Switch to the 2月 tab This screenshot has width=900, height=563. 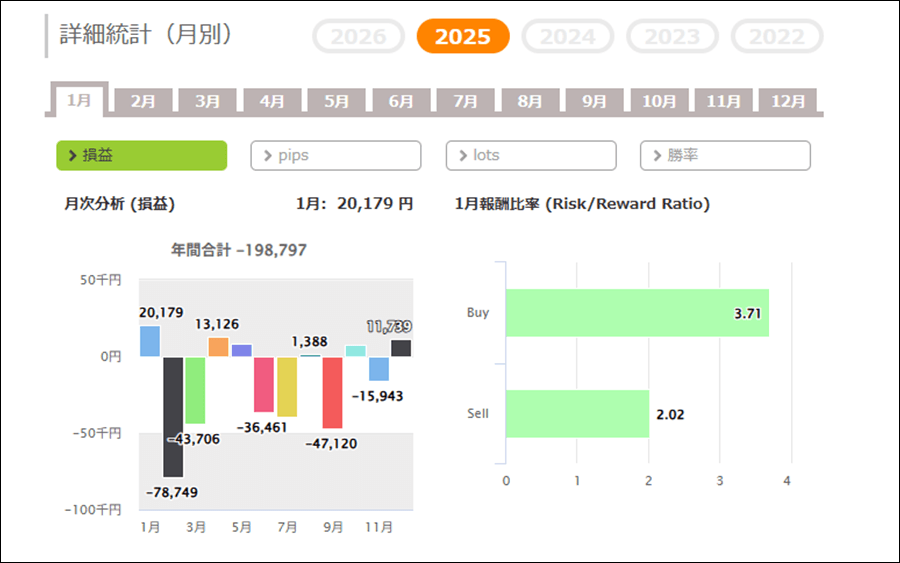pos(143,101)
